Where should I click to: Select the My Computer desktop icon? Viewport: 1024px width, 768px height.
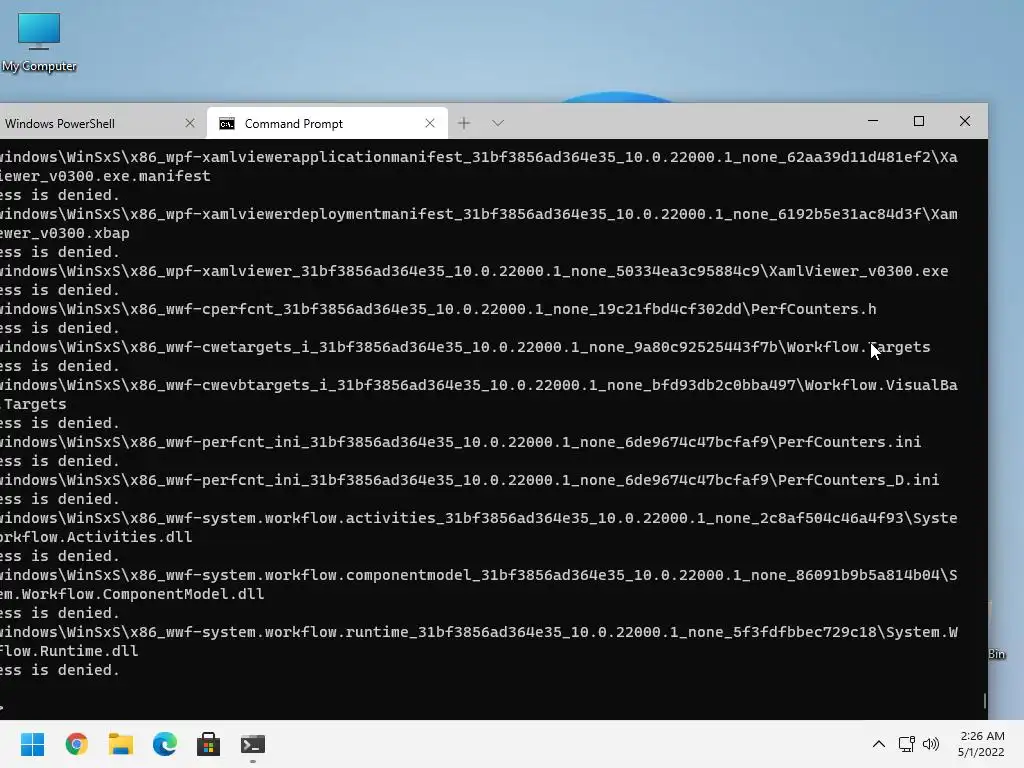39,42
